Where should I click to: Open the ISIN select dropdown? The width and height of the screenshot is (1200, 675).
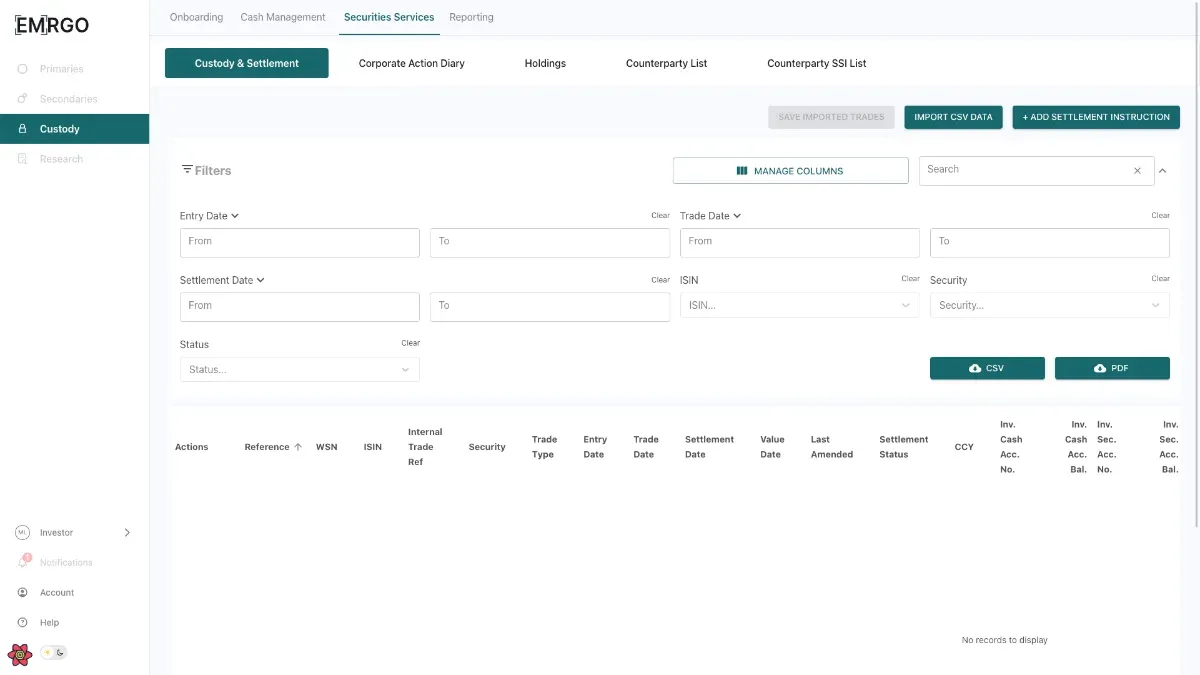[x=800, y=306]
